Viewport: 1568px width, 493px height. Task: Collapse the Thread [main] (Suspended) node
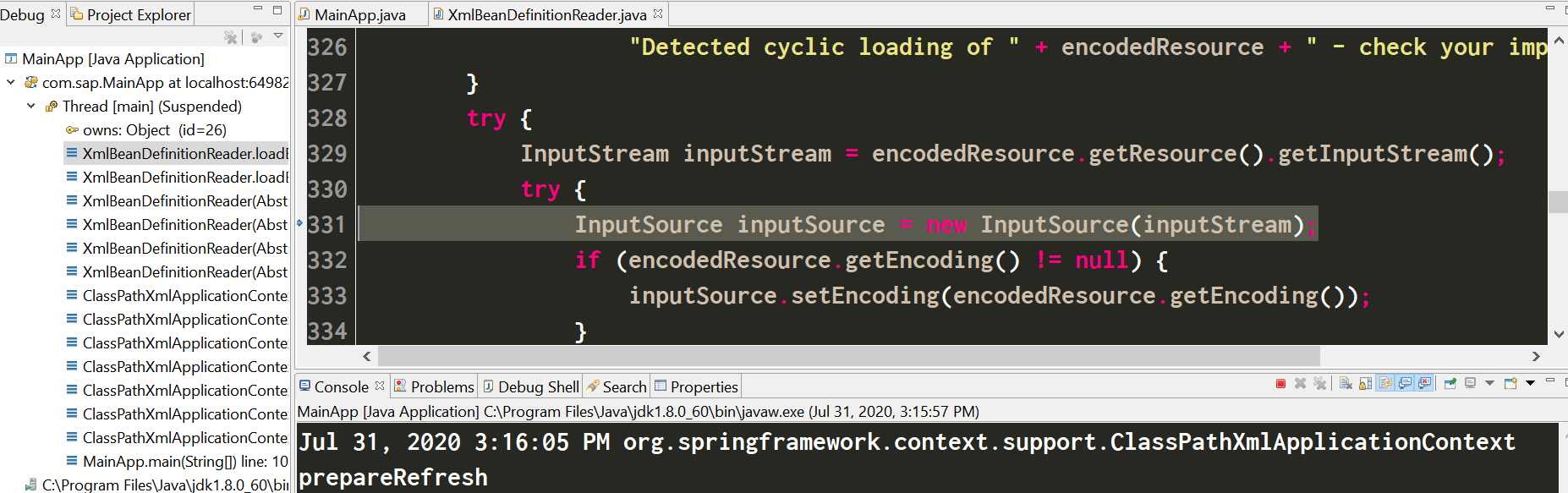point(31,107)
